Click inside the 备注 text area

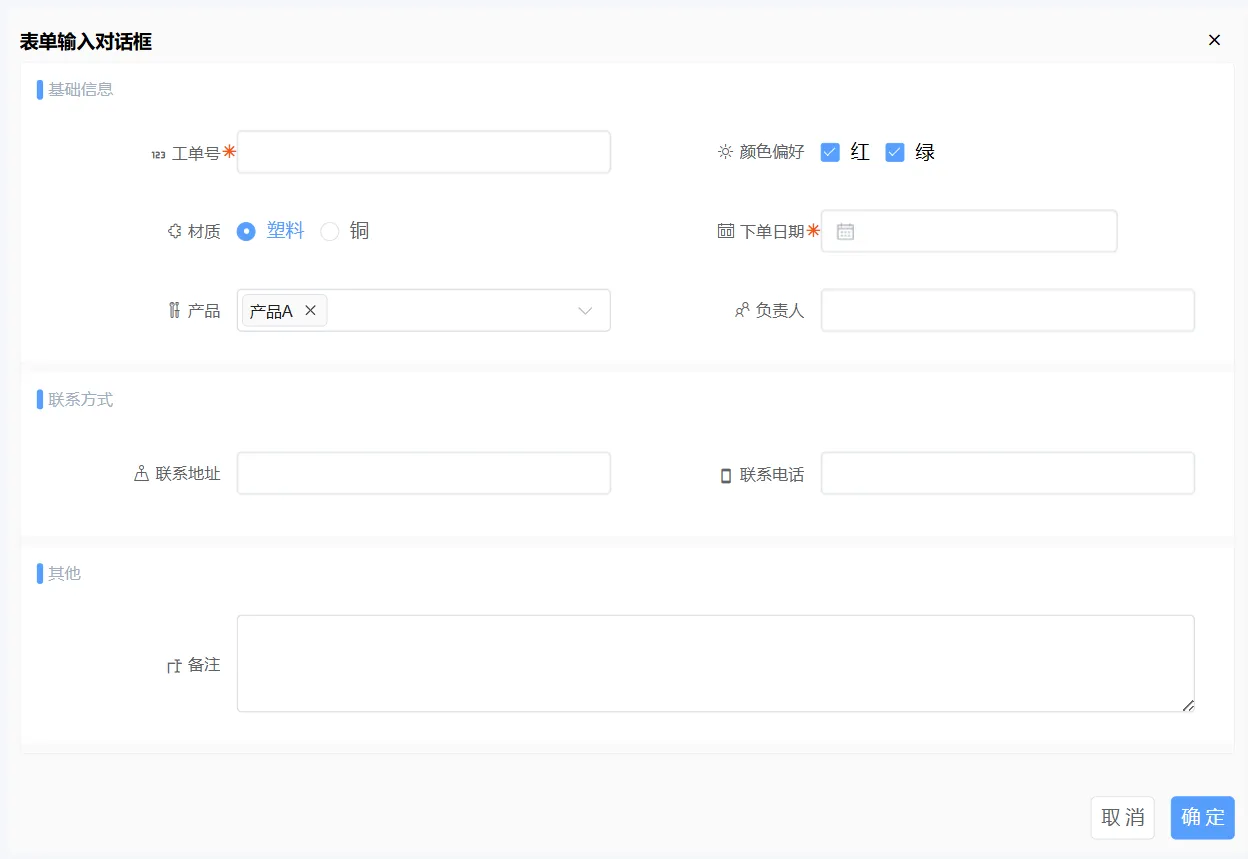[716, 664]
